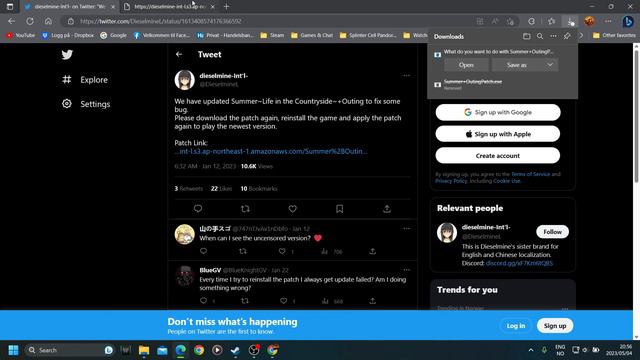
Task: Open the Windows Start menu
Action: pyautogui.click(x=13, y=350)
